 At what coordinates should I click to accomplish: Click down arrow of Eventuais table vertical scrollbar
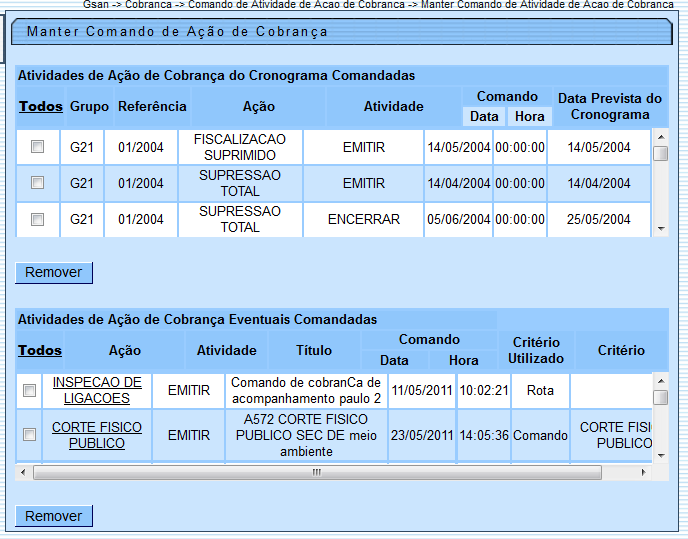coord(660,455)
